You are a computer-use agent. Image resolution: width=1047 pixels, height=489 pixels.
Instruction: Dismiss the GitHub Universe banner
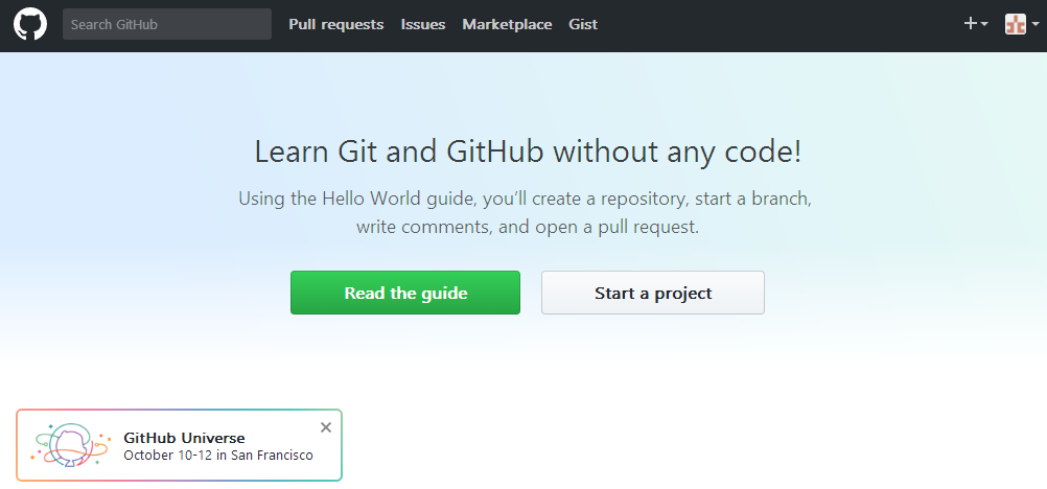pyautogui.click(x=326, y=428)
